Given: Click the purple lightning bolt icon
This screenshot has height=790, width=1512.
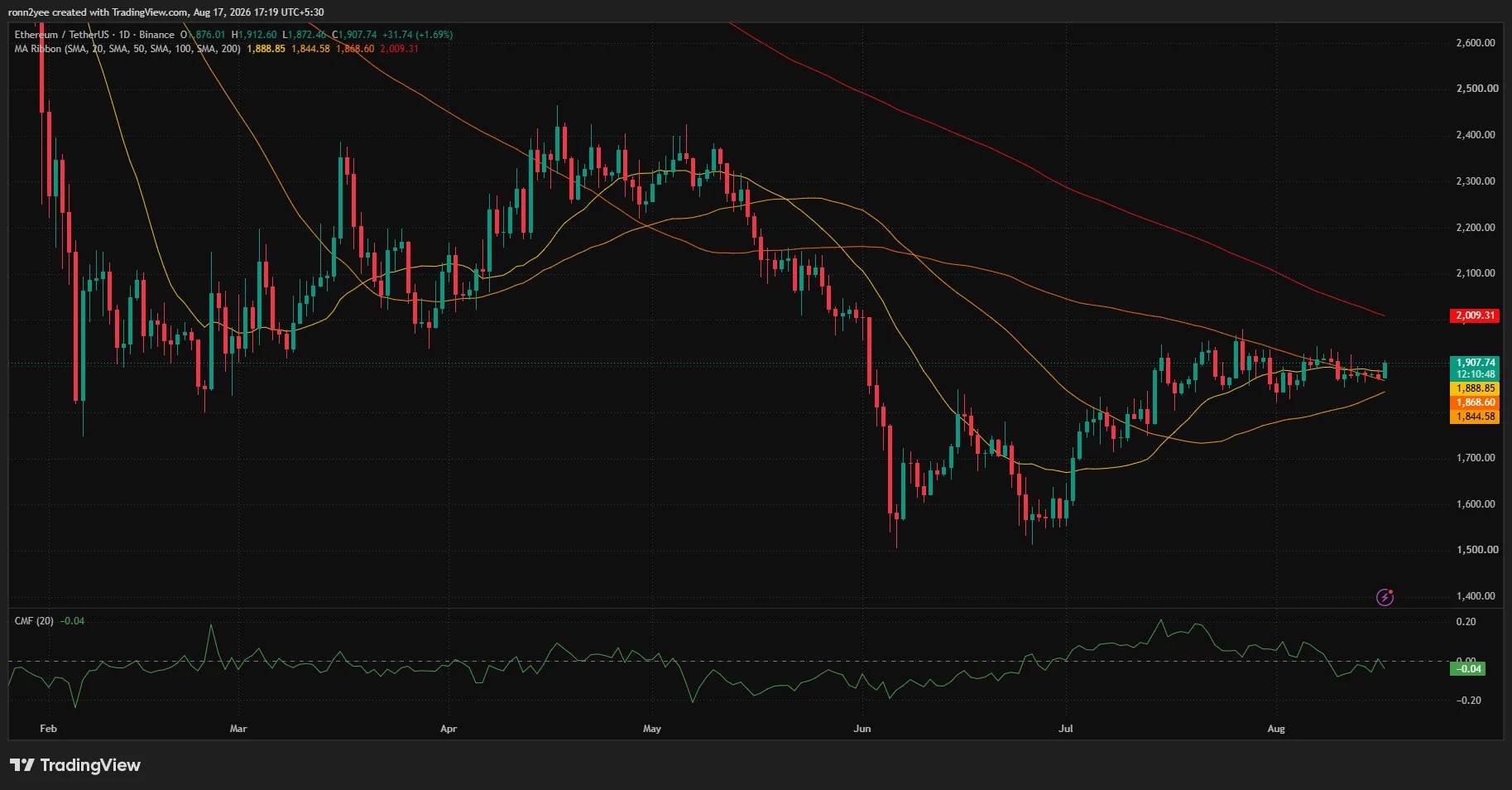Looking at the screenshot, I should coord(1385,597).
